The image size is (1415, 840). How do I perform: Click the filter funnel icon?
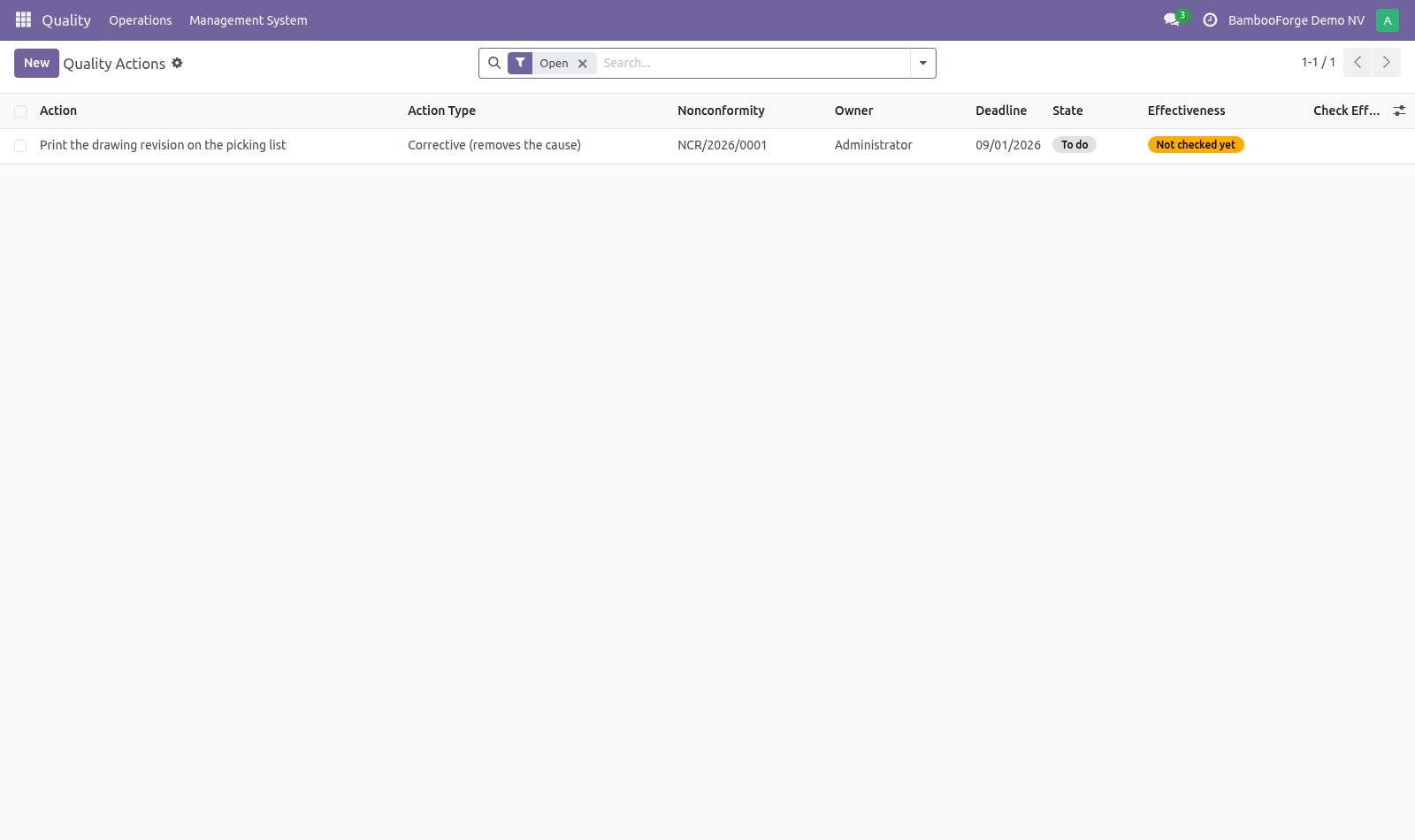[520, 63]
